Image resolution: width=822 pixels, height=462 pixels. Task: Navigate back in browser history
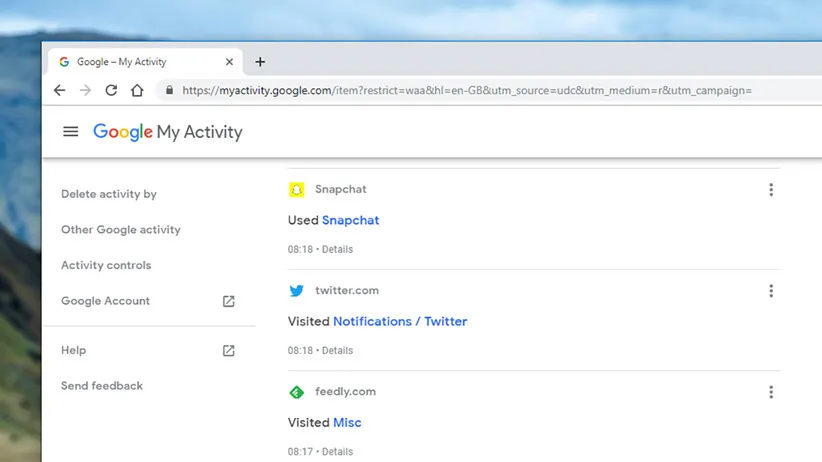59,90
